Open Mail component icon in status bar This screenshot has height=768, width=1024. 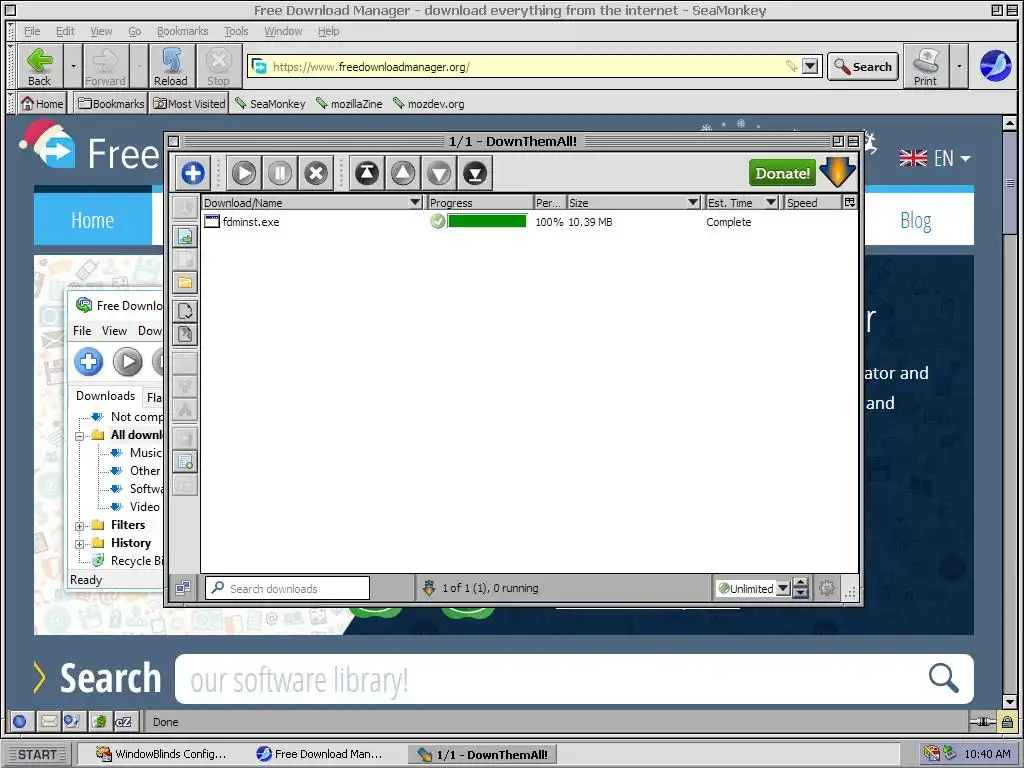pos(49,722)
